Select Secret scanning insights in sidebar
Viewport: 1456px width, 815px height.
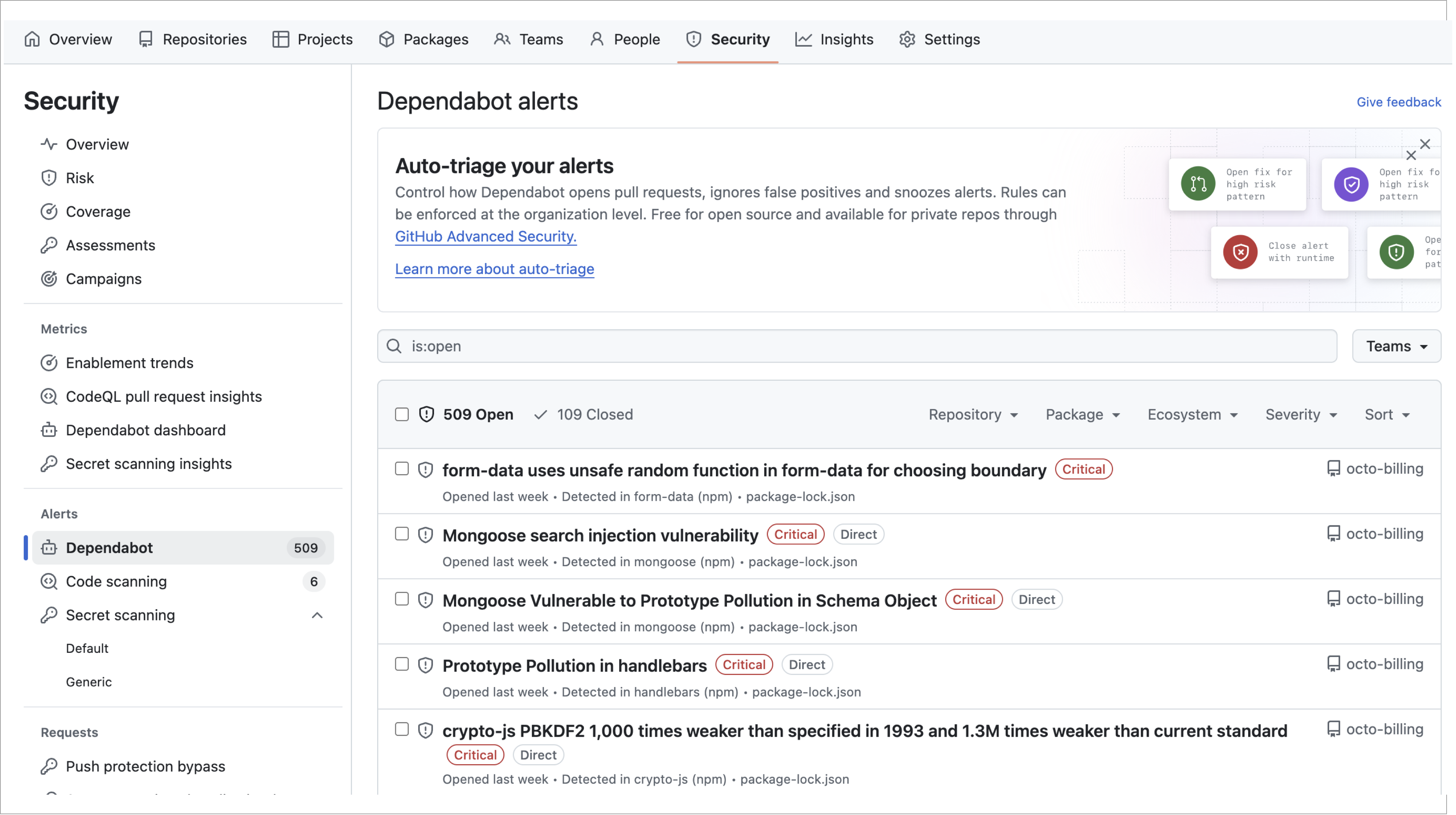coord(149,463)
